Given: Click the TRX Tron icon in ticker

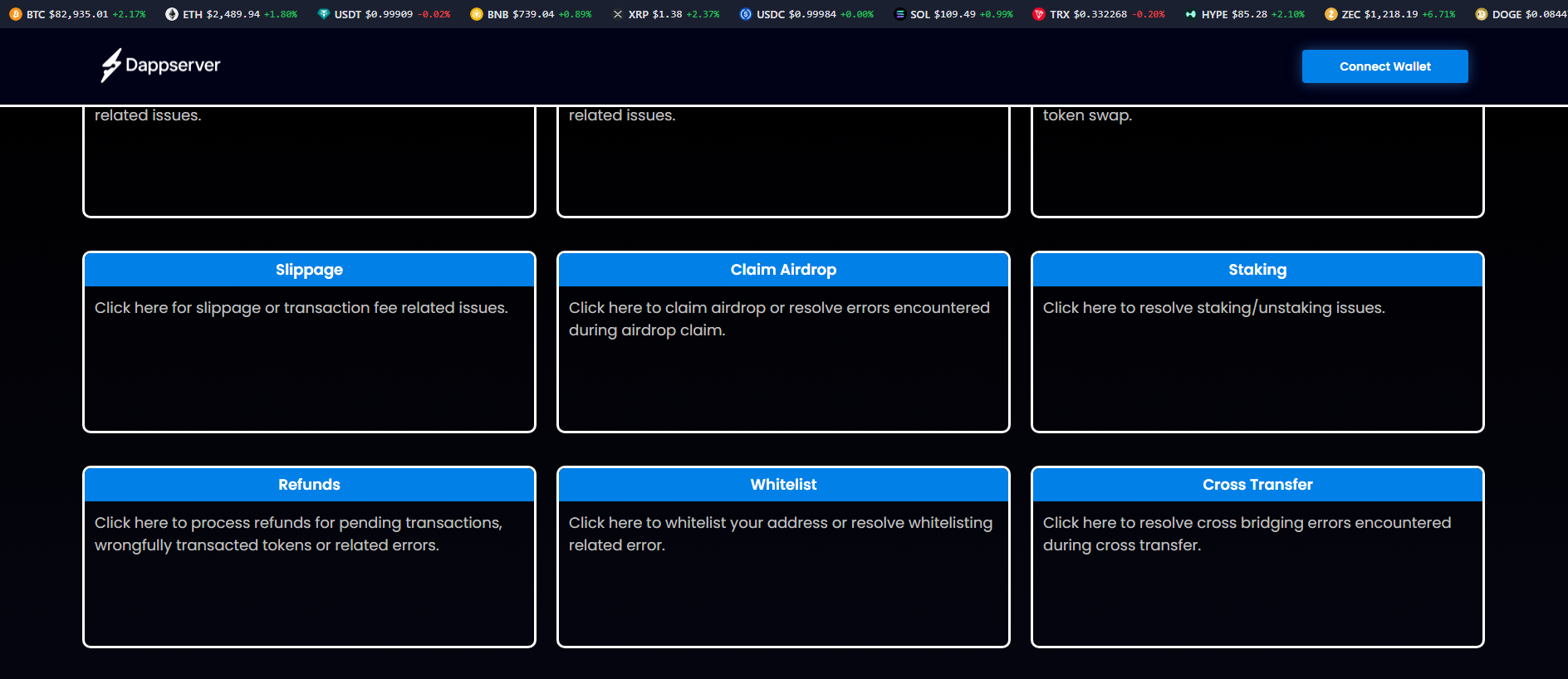Looking at the screenshot, I should click(x=1039, y=14).
